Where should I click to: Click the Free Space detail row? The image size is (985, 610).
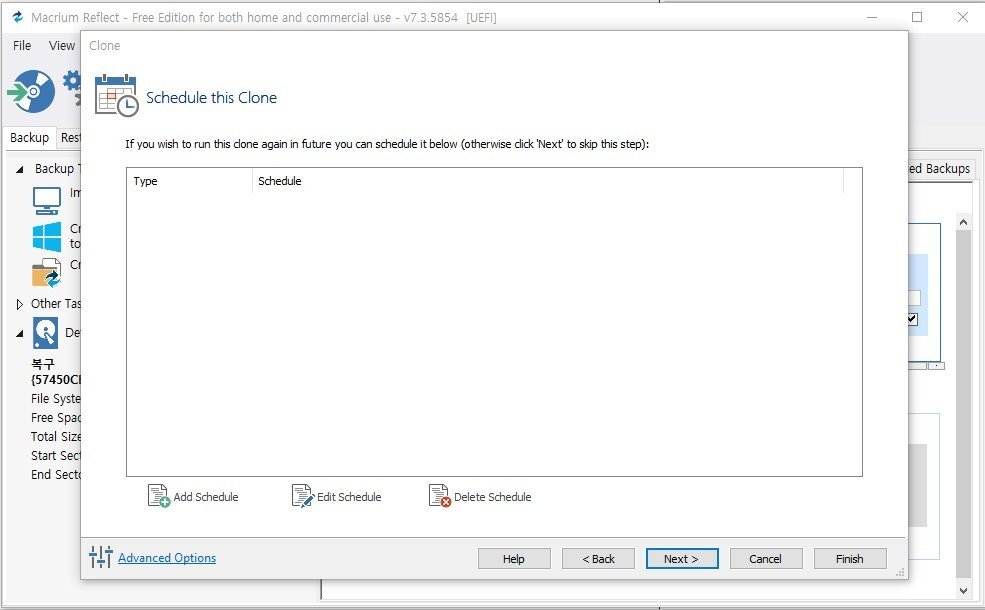coord(56,418)
